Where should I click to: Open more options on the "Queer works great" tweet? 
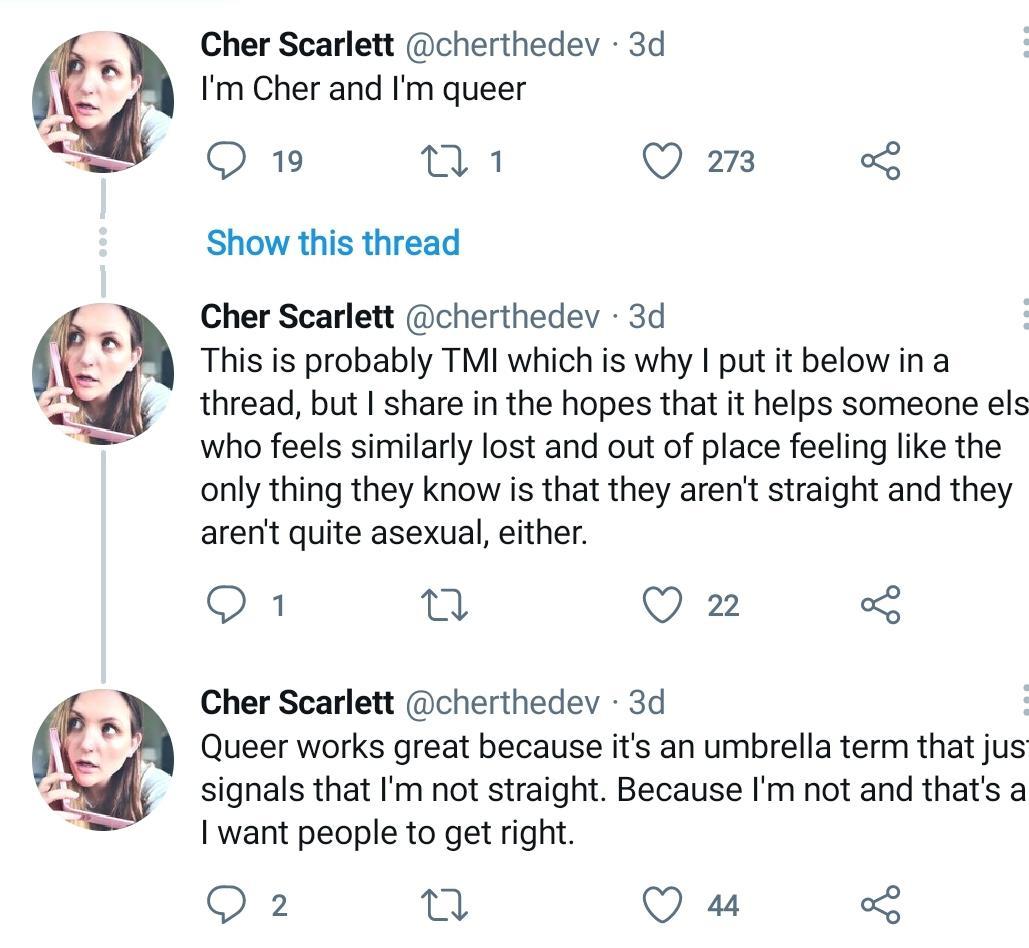1024,702
